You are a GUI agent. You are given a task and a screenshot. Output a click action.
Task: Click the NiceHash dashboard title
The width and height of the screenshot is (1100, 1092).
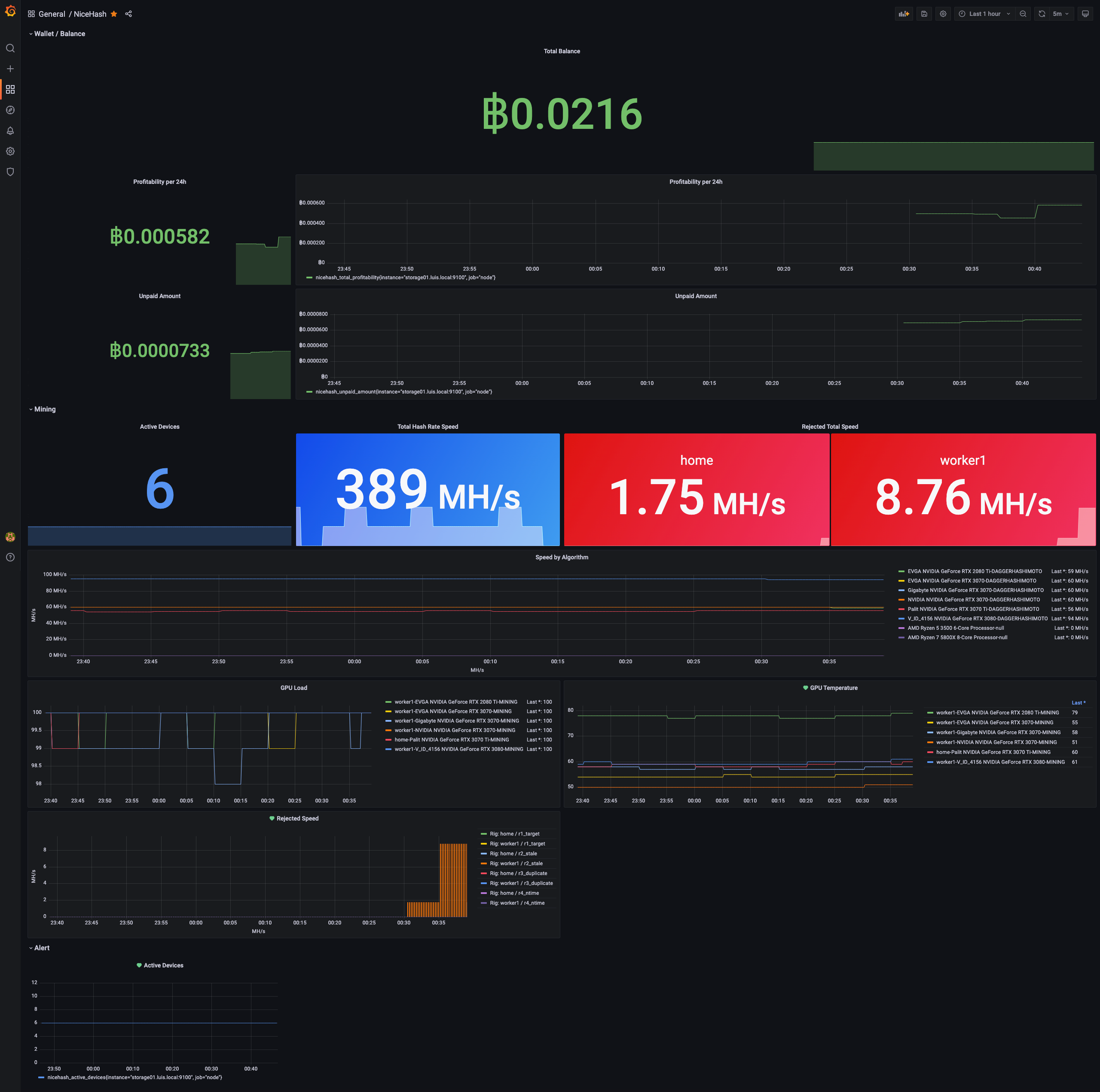(89, 14)
